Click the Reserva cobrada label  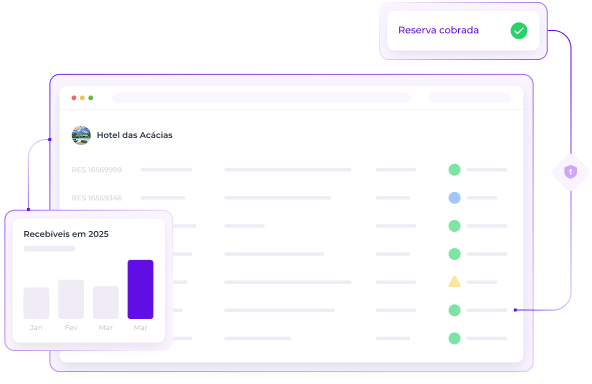[438, 30]
